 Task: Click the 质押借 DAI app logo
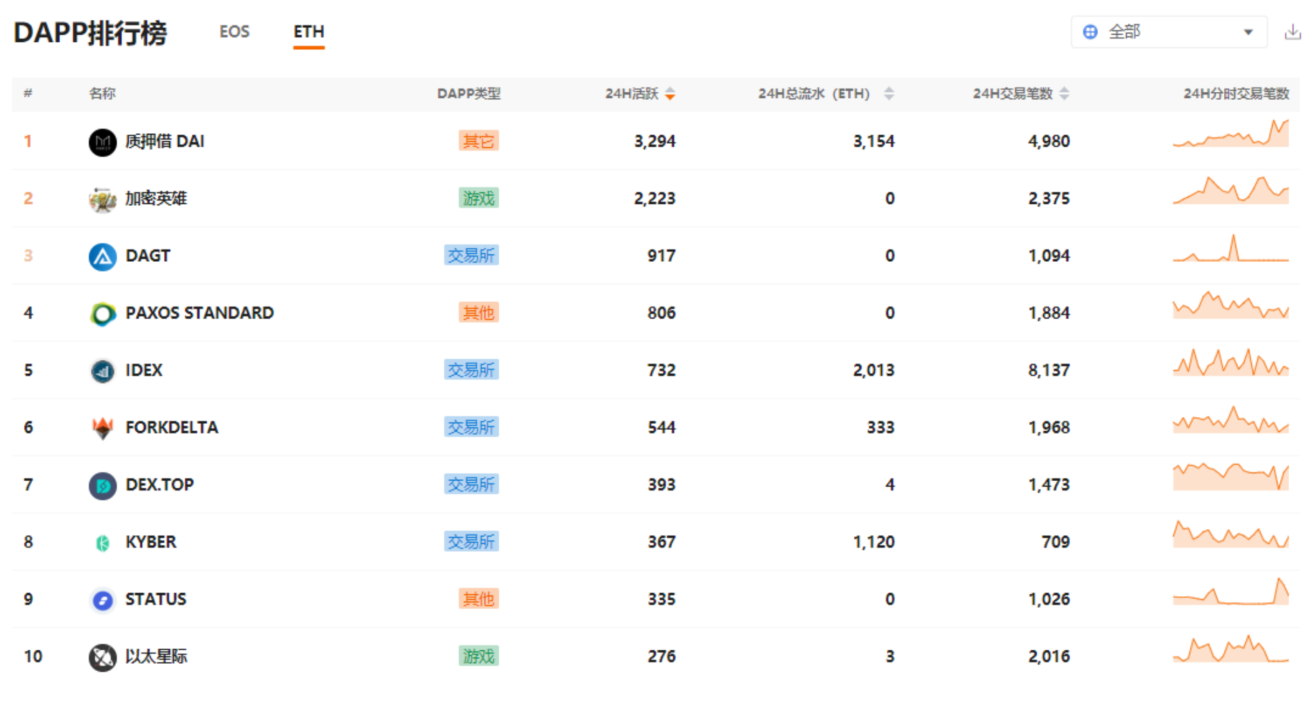tap(103, 142)
